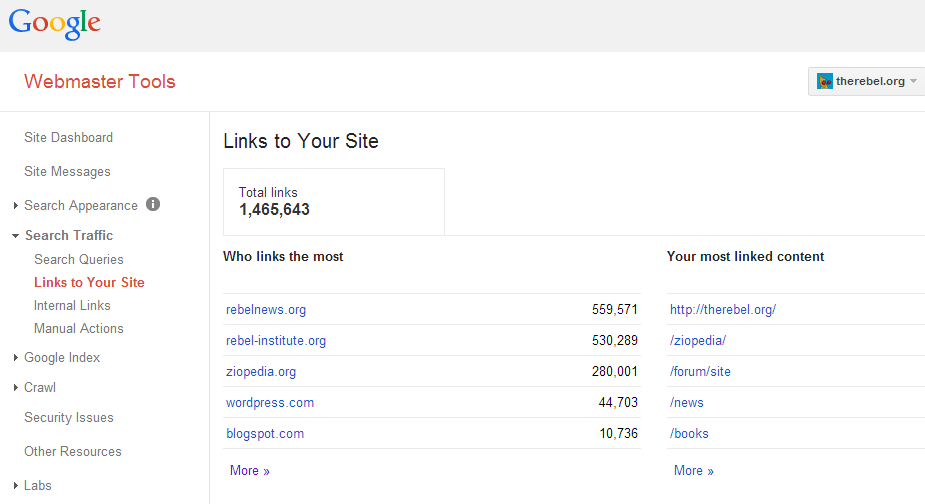Viewport: 925px width, 504px height.
Task: Click the Your most linked content heading
Action: (x=746, y=257)
